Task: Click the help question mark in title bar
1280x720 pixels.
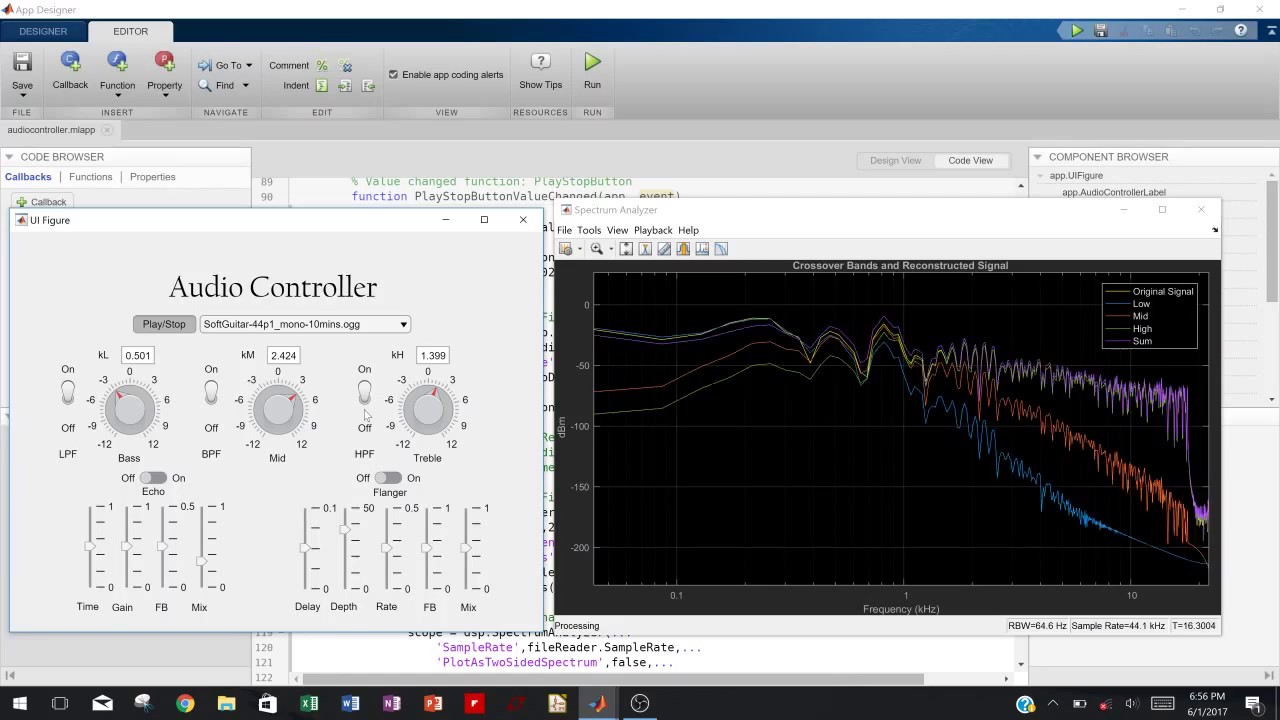Action: 1241,31
